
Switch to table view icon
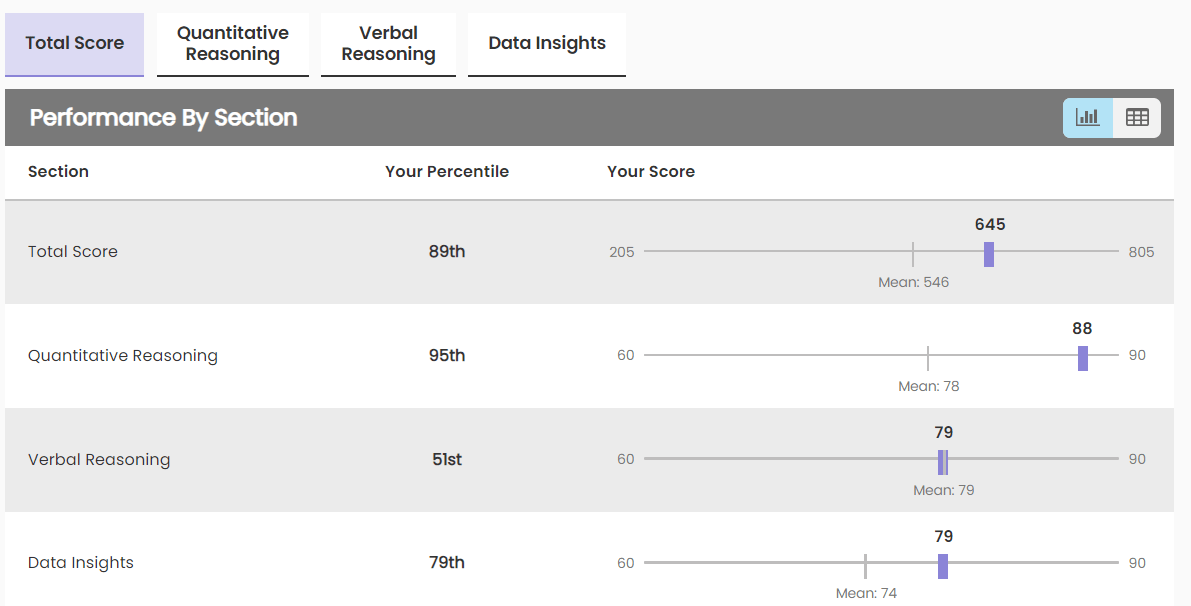click(1137, 118)
